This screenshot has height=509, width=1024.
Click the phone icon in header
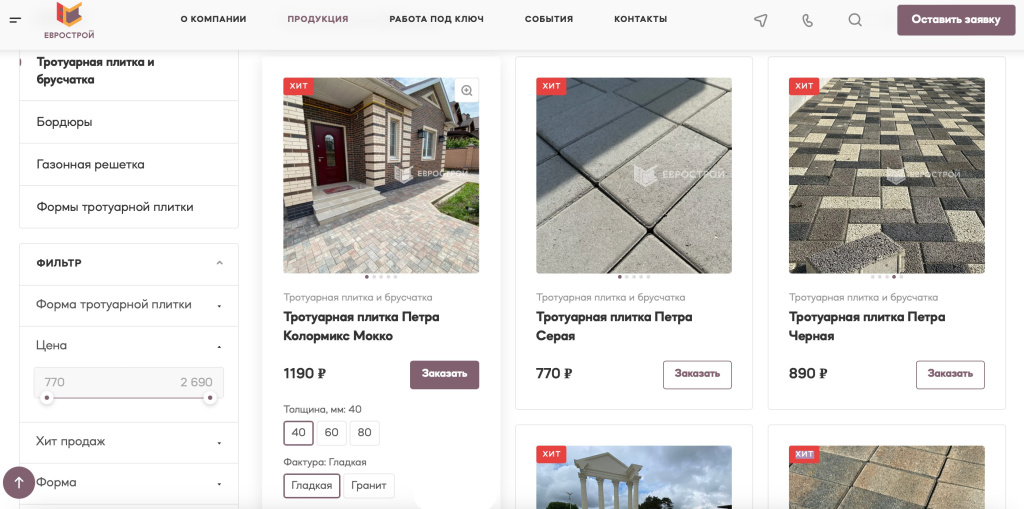click(x=808, y=20)
